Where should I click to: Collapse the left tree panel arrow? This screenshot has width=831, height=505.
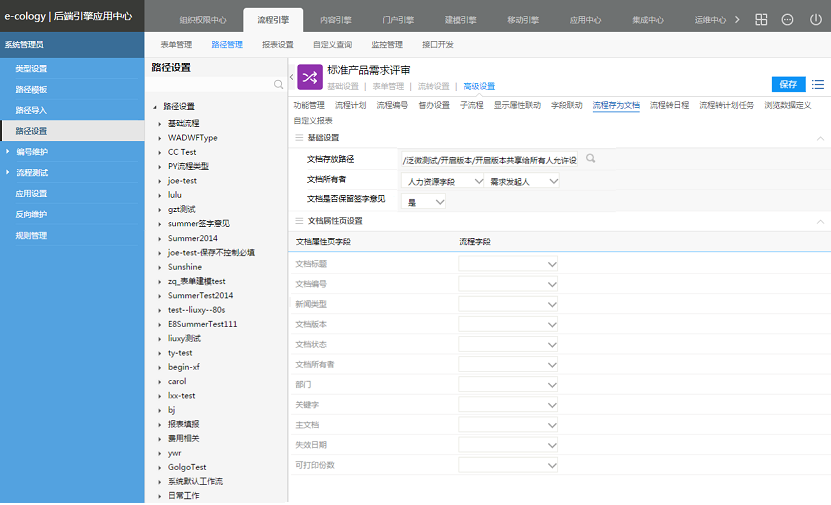(291, 77)
